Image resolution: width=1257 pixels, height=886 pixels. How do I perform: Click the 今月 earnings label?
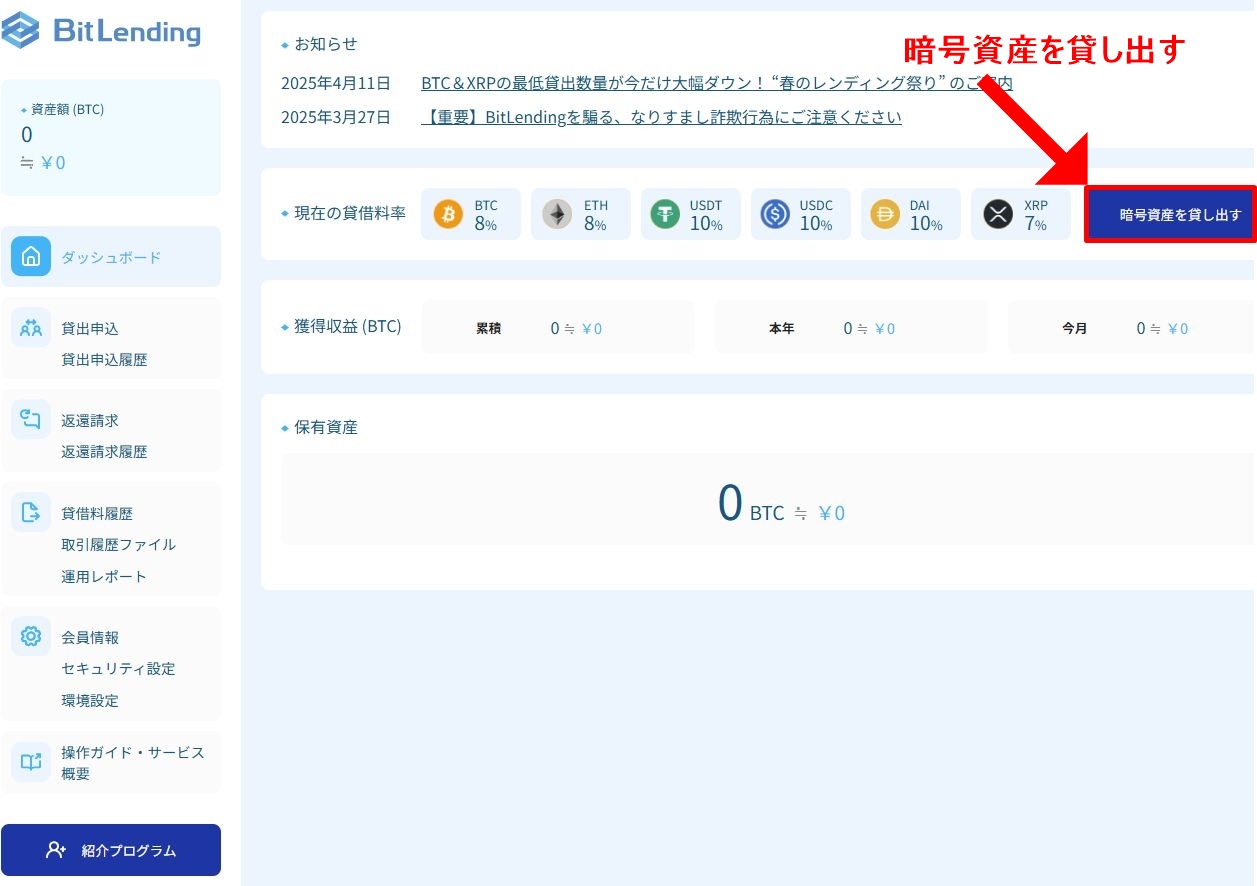click(1075, 328)
